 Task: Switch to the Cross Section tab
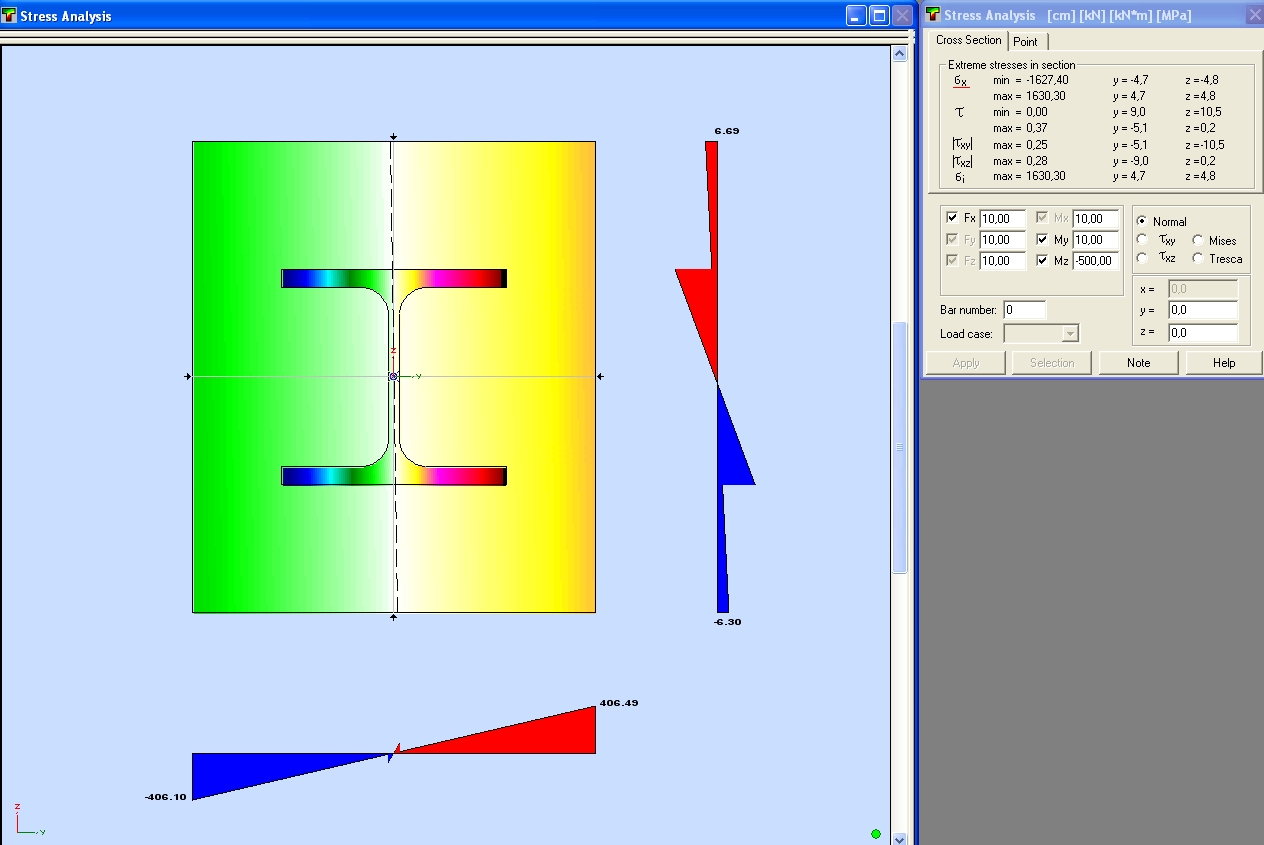click(968, 40)
